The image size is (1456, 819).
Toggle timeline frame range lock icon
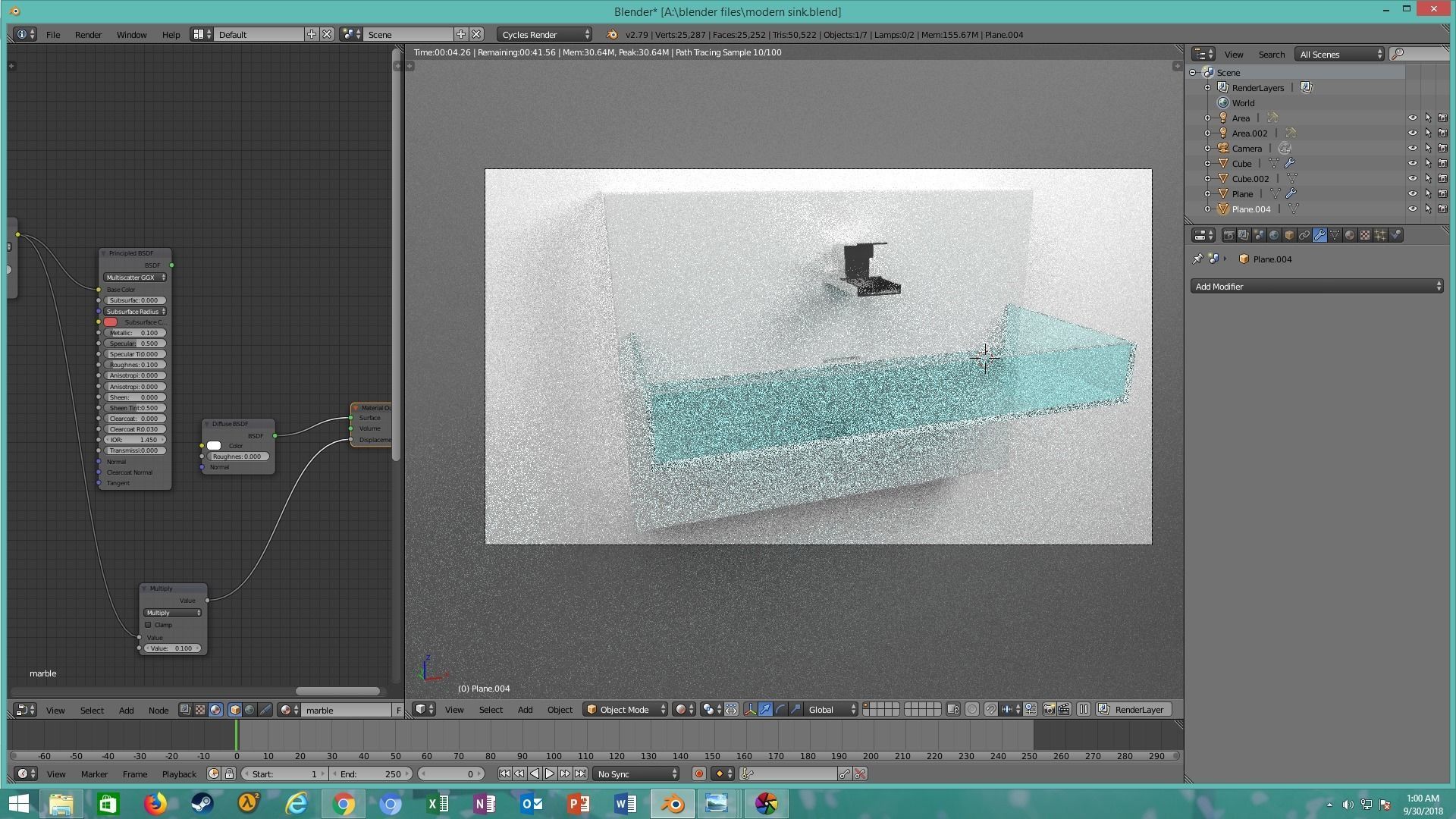click(229, 773)
